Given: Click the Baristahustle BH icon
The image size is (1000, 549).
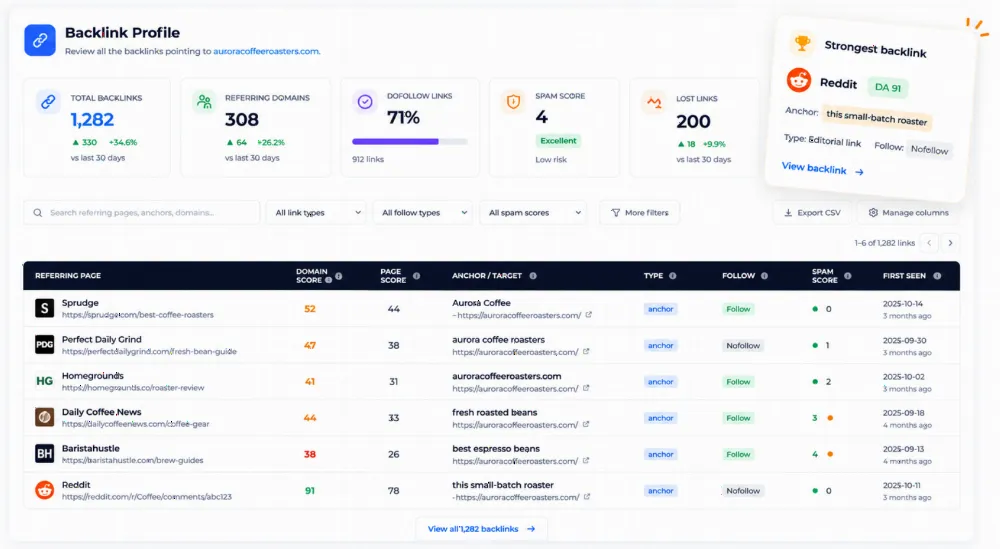Looking at the screenshot, I should [x=44, y=454].
